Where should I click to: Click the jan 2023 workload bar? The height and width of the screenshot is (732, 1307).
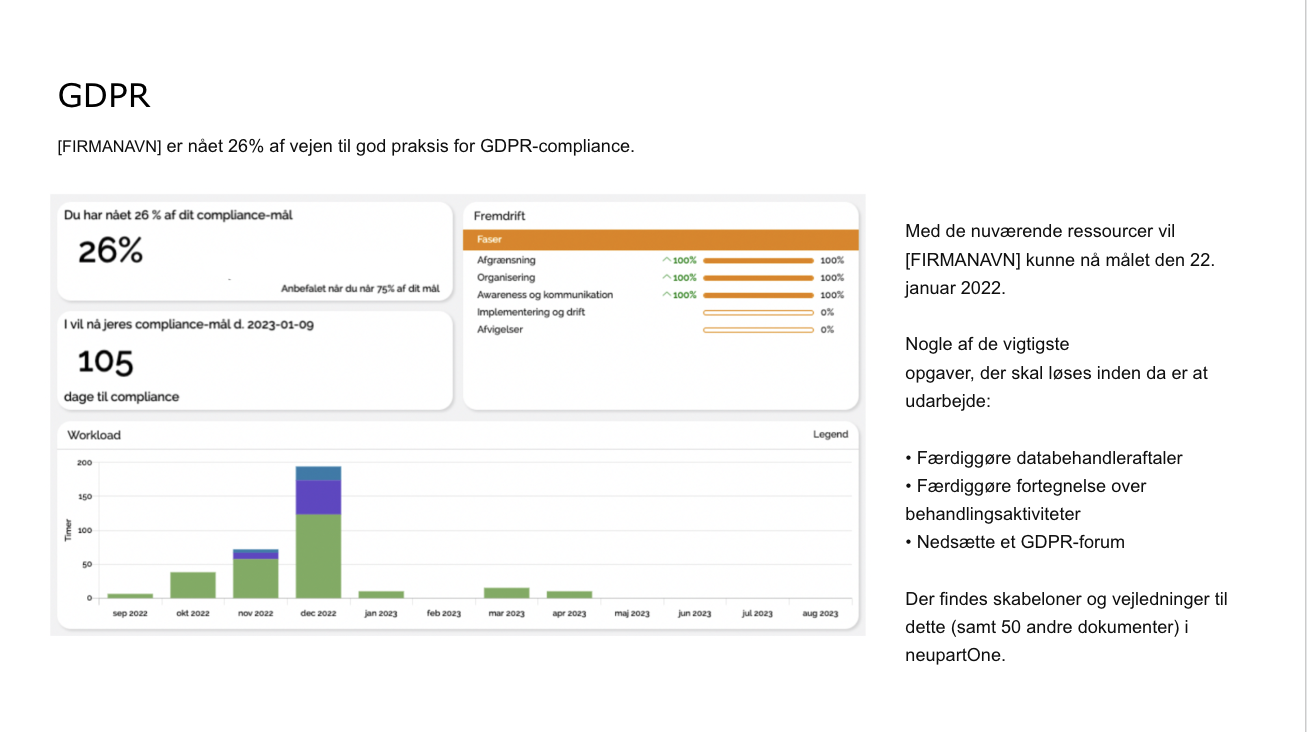click(381, 595)
